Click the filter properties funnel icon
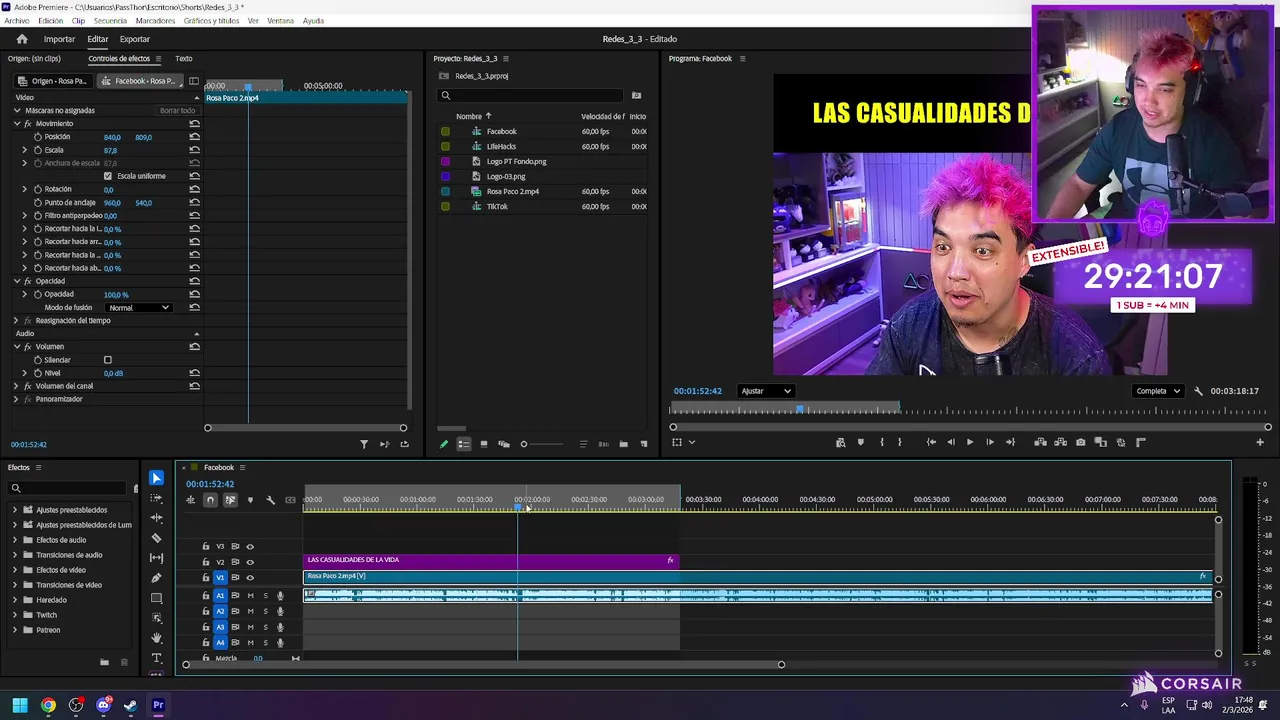 (x=364, y=444)
